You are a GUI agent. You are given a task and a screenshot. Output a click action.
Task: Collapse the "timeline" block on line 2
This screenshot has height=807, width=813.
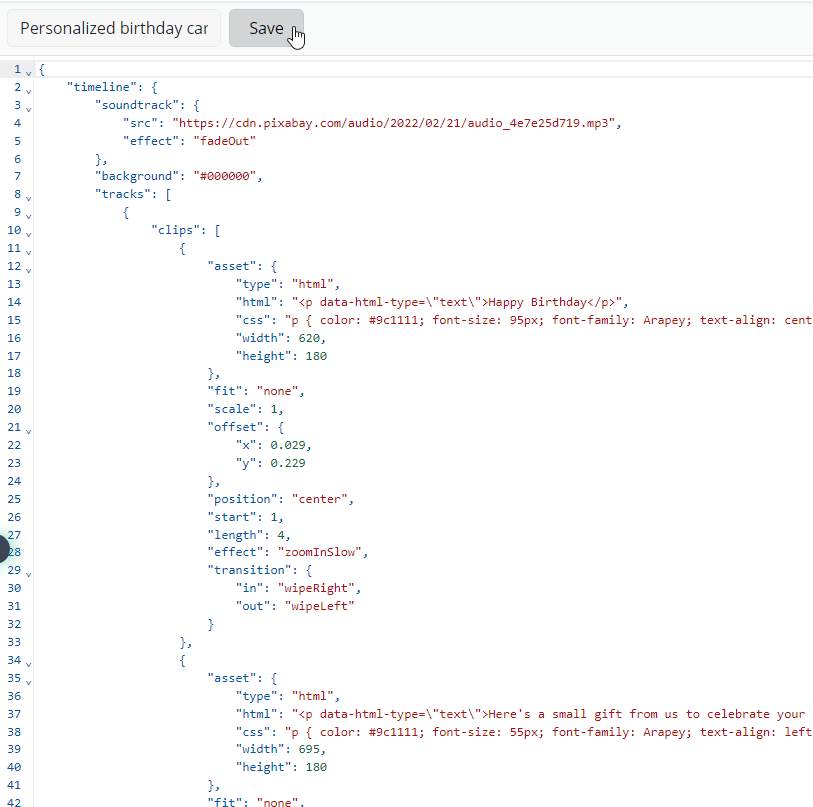click(x=29, y=91)
